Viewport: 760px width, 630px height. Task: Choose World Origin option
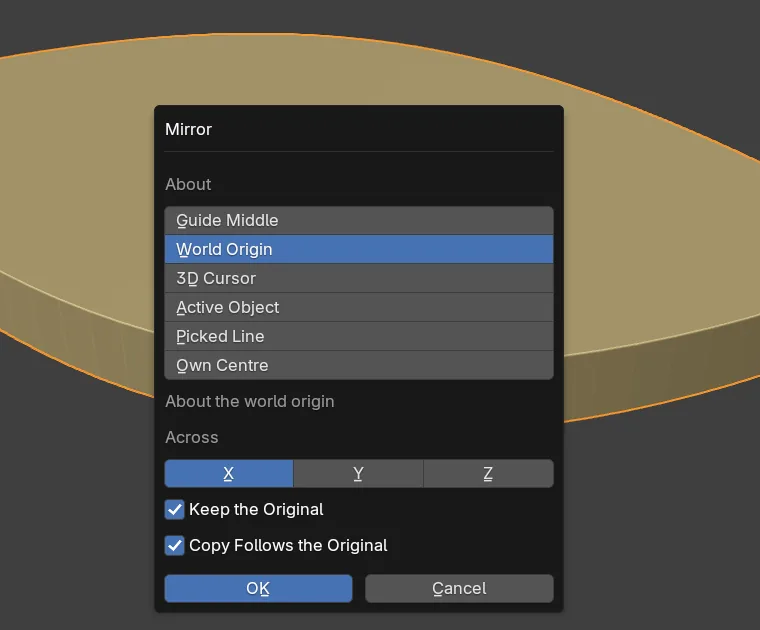point(359,249)
